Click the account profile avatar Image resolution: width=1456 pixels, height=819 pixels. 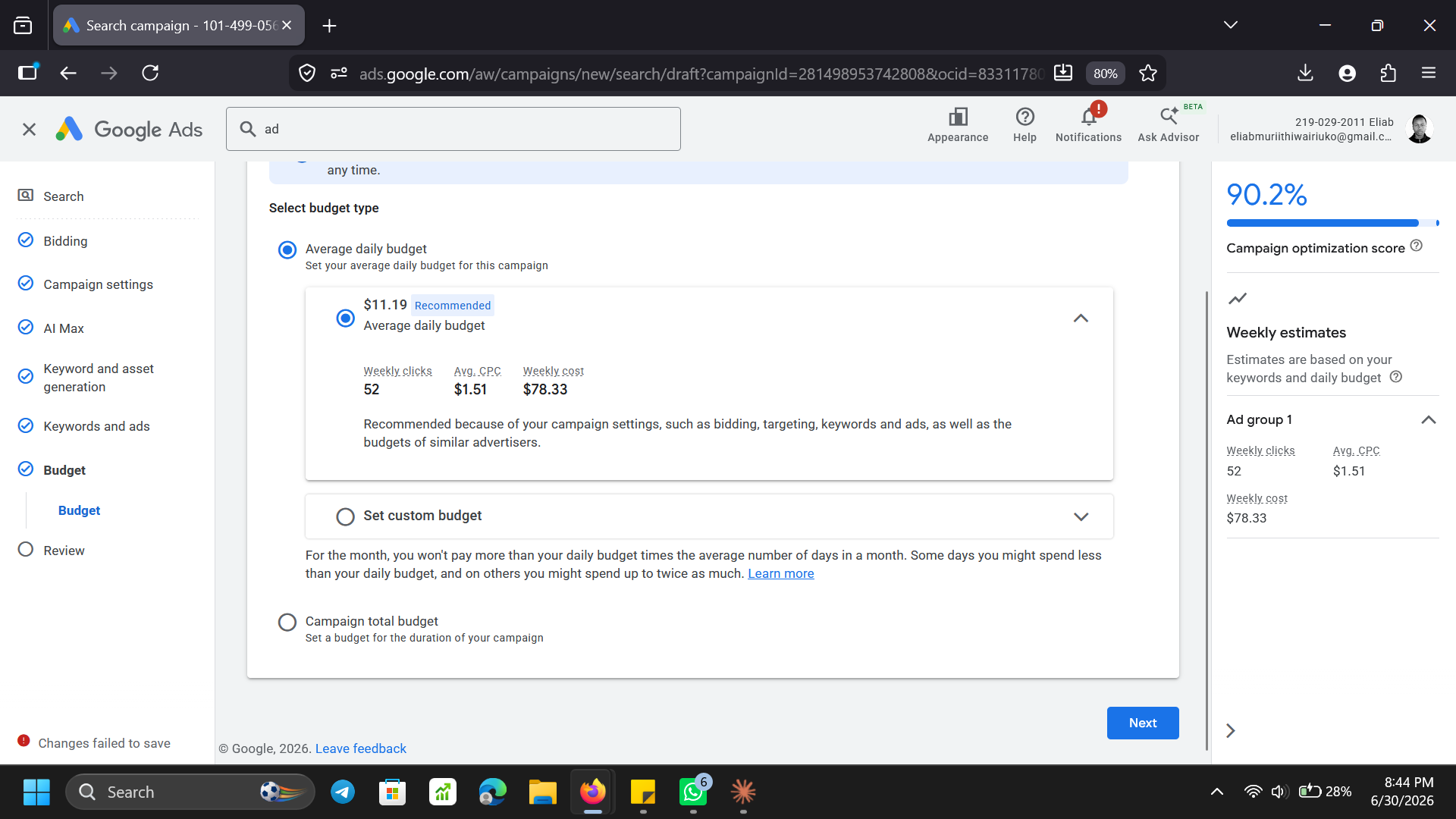coord(1419,129)
